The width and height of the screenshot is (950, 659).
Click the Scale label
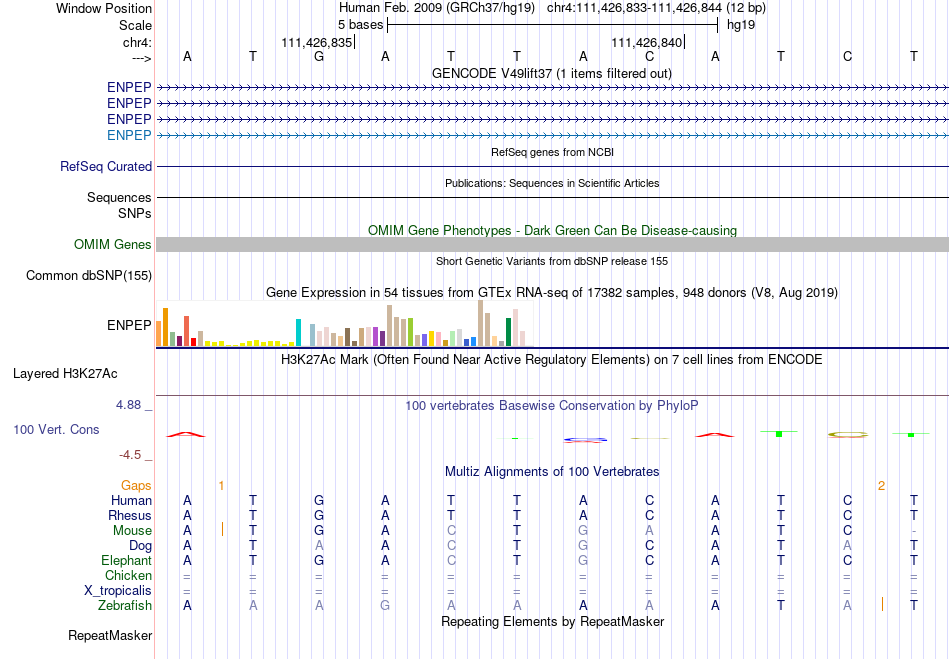pos(135,25)
